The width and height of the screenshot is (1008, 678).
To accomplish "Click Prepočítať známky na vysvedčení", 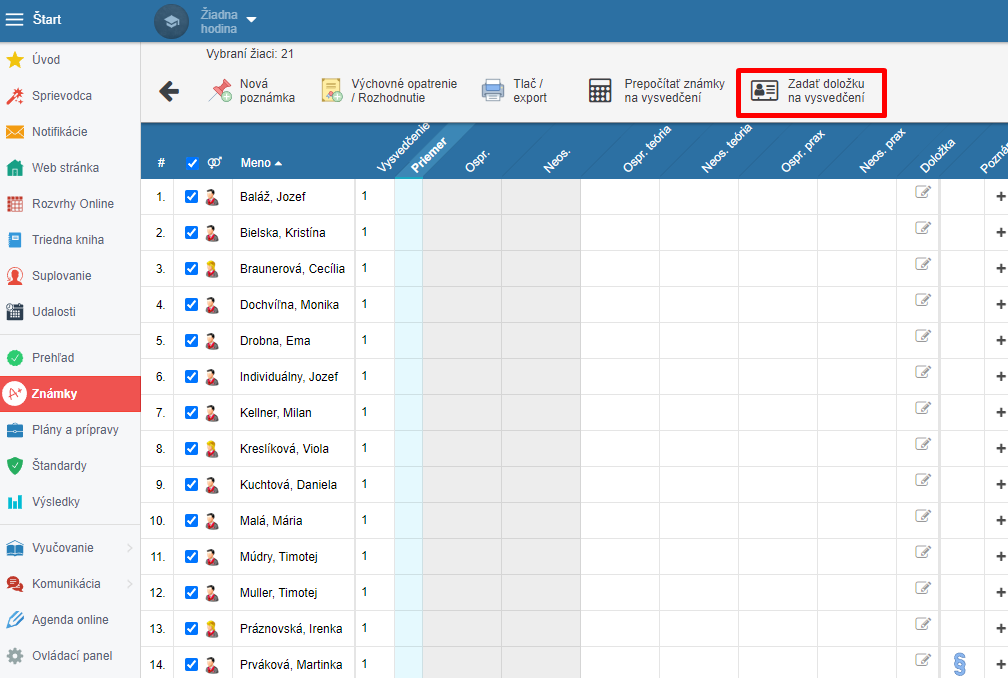I will pos(656,91).
